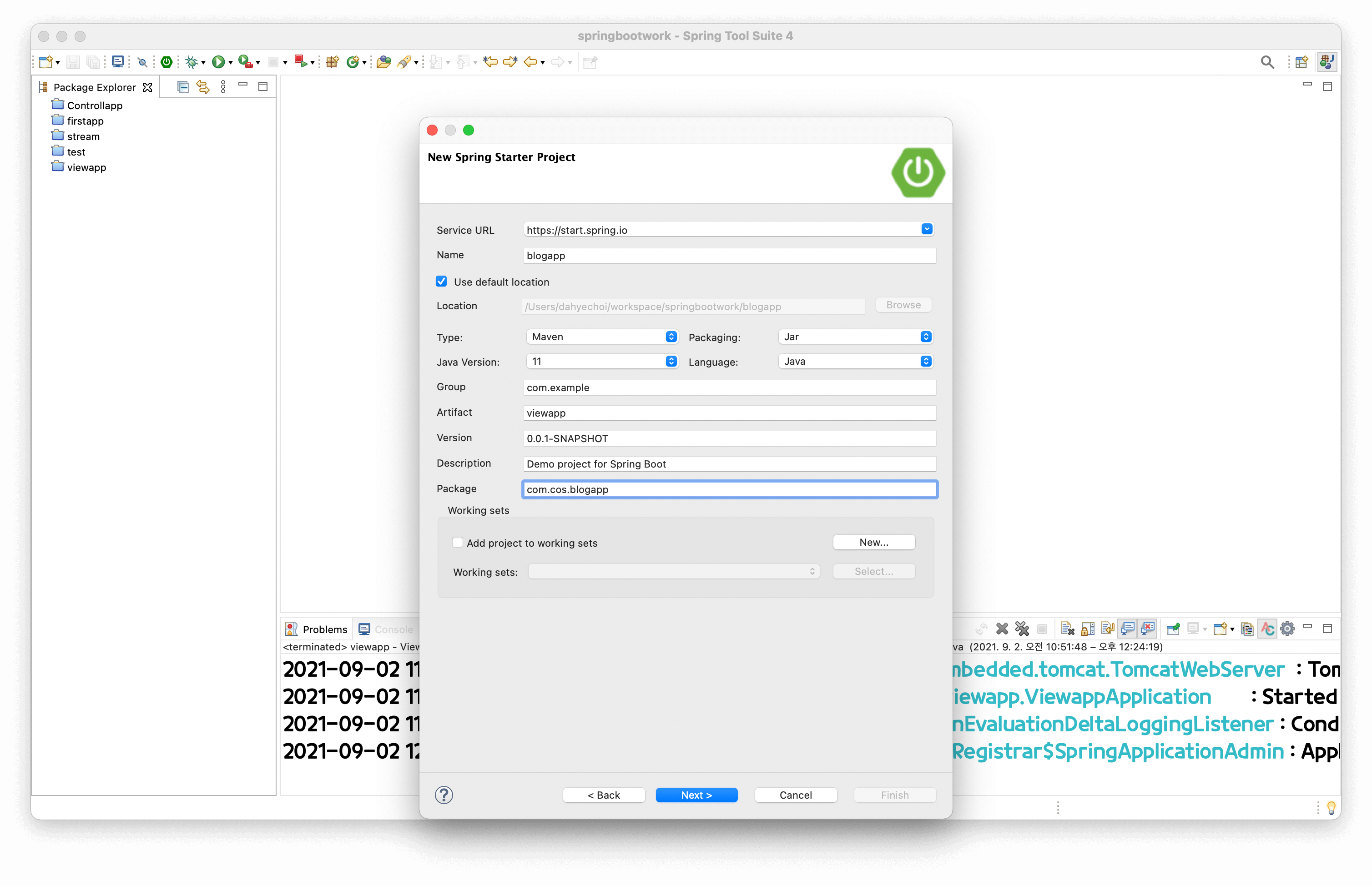Click the lightbulb tip icon in status bar
Screen dimensions: 1372x886
(x=1331, y=808)
